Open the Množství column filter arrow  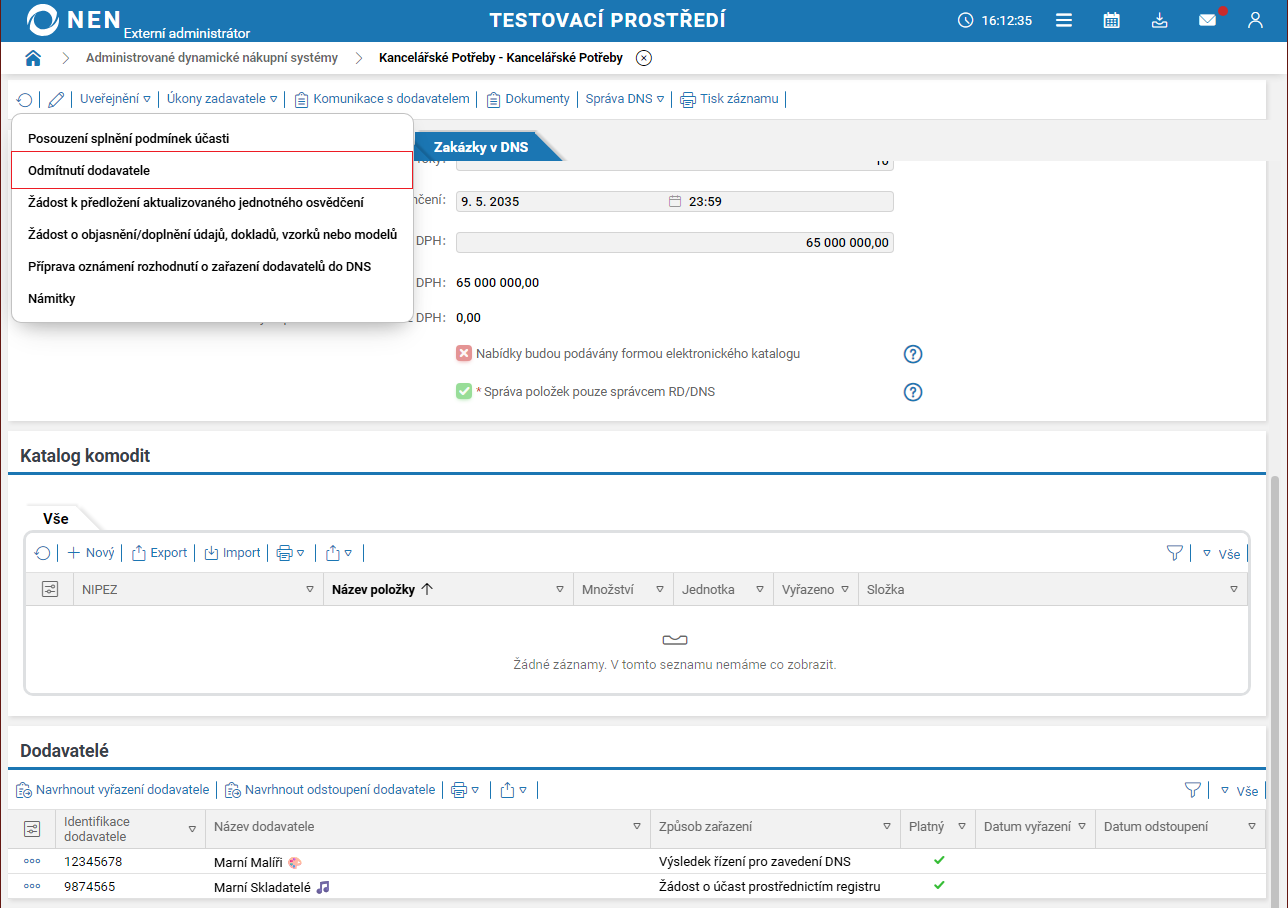point(660,590)
